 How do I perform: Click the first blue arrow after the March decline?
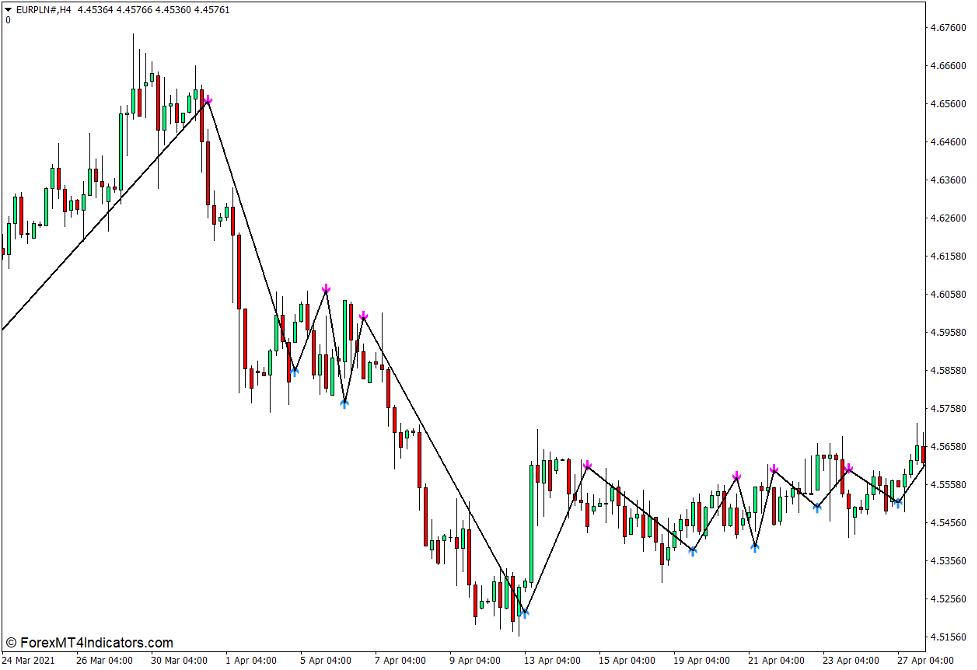(x=294, y=371)
